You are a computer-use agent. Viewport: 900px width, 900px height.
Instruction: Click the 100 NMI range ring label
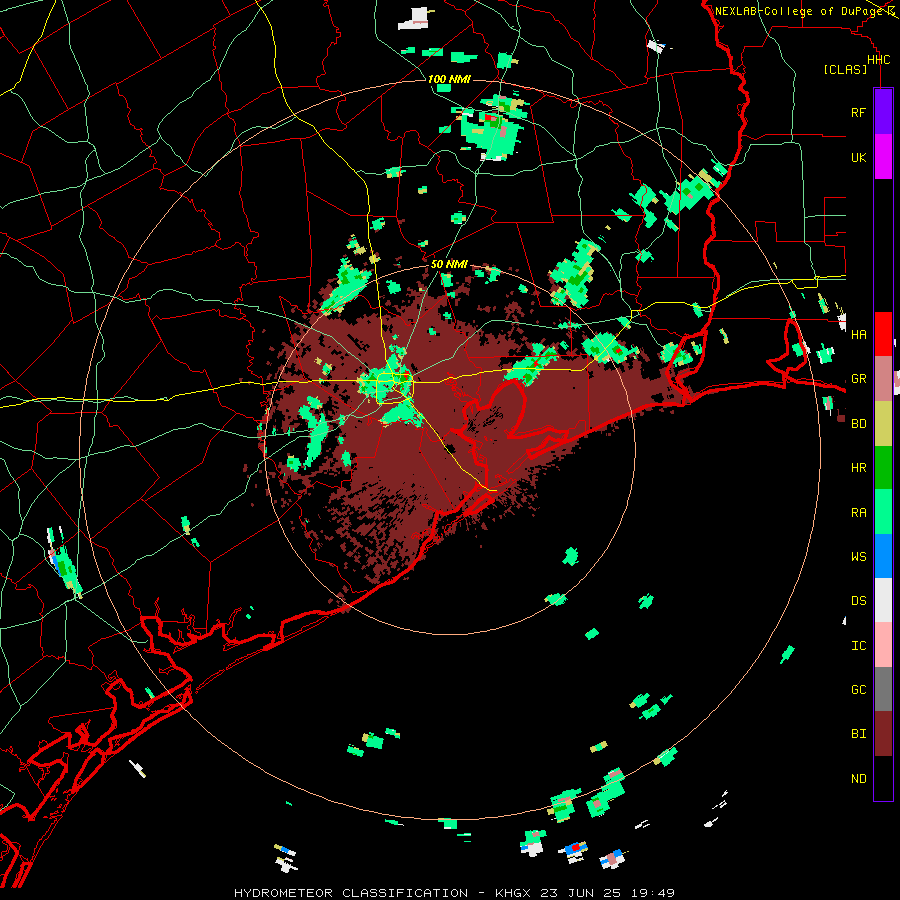449,79
